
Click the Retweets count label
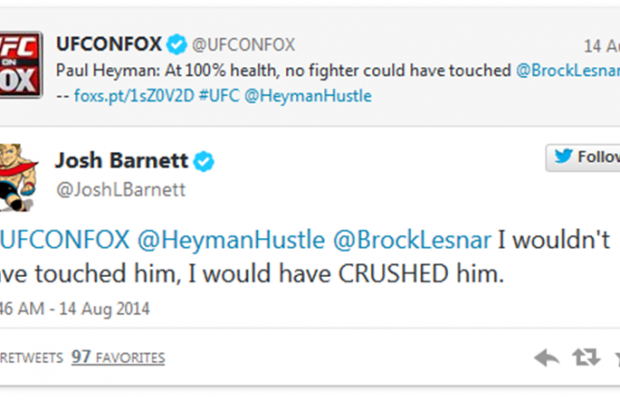coord(30,357)
